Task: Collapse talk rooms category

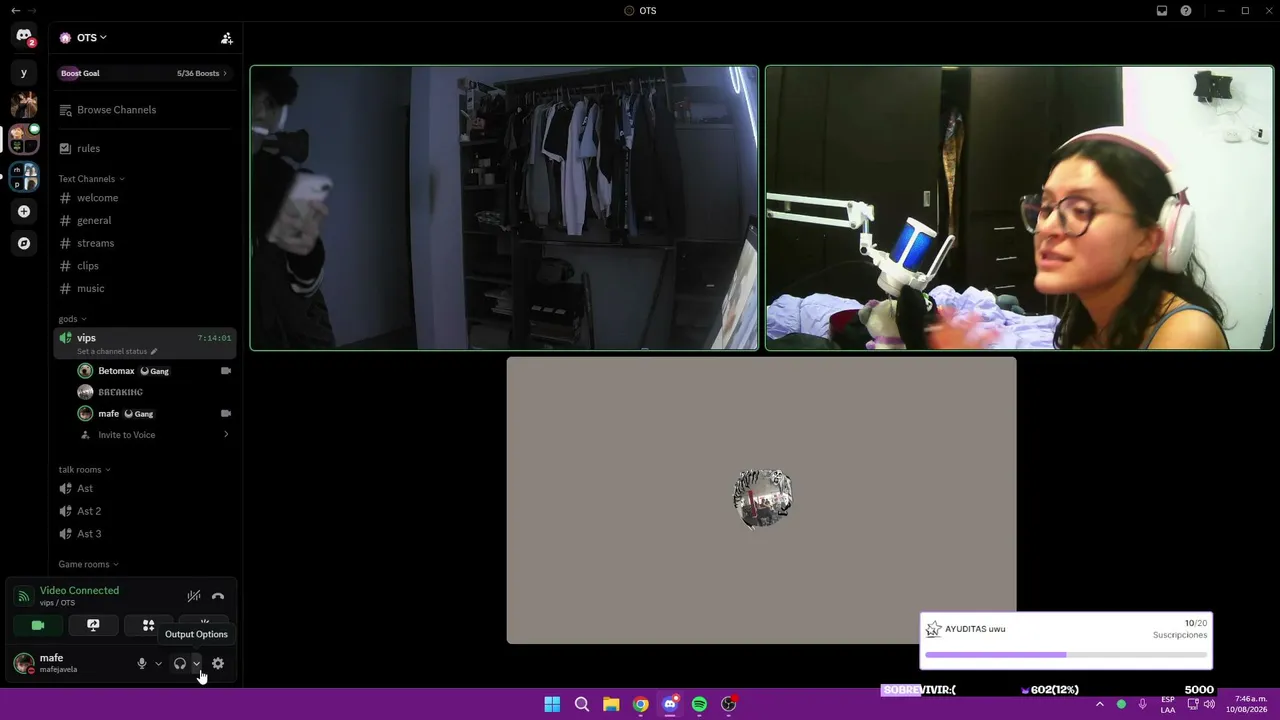Action: coord(84,470)
